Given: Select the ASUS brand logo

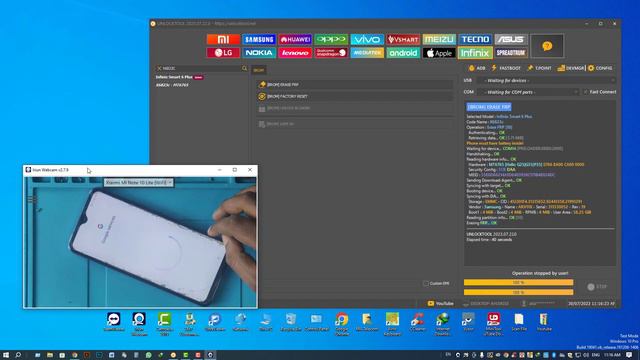Looking at the screenshot, I should coord(511,39).
